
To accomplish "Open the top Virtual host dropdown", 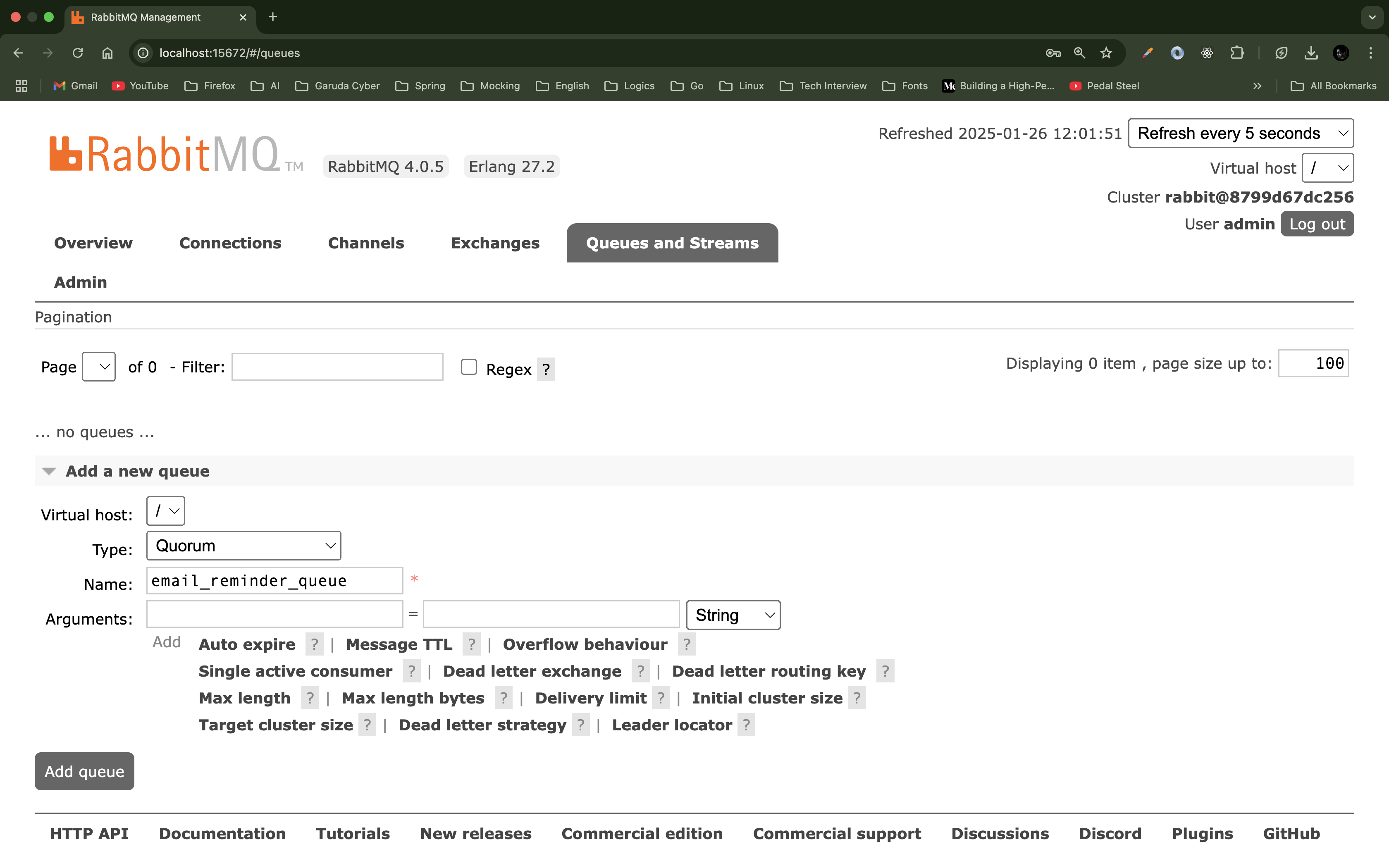I will [x=1328, y=168].
